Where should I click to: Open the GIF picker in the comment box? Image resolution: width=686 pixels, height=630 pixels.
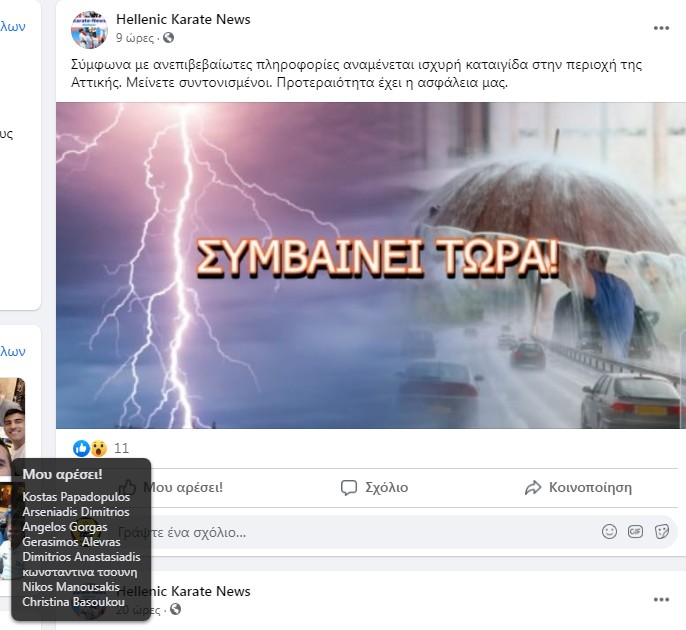(635, 532)
